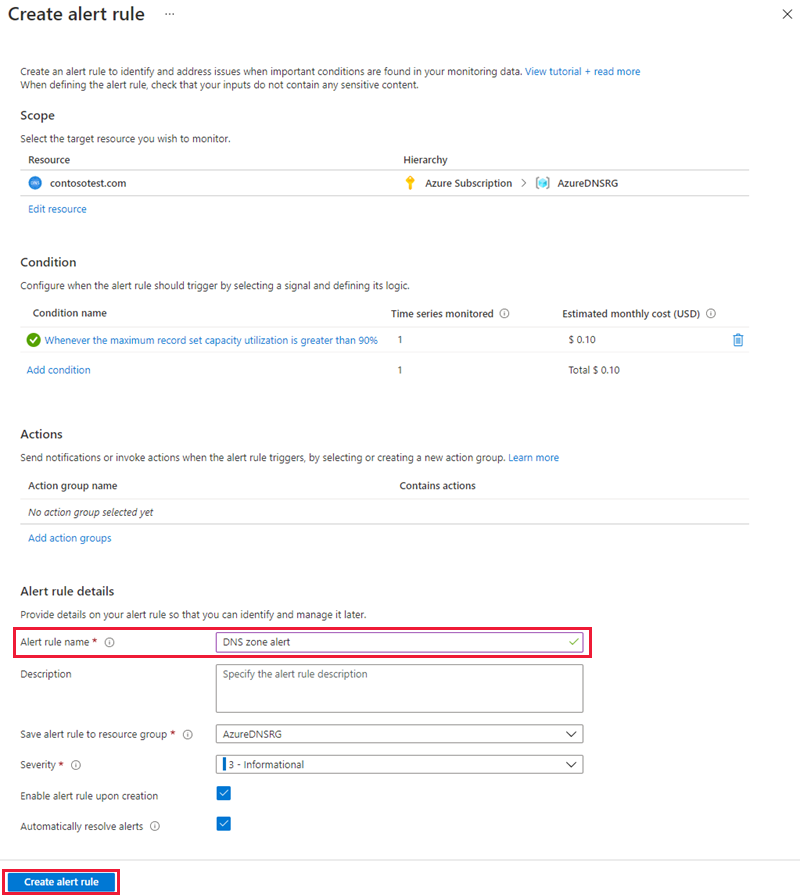The height and width of the screenshot is (895, 800).
Task: Open the Severity dropdown showing 3 - Informational
Action: [x=399, y=764]
